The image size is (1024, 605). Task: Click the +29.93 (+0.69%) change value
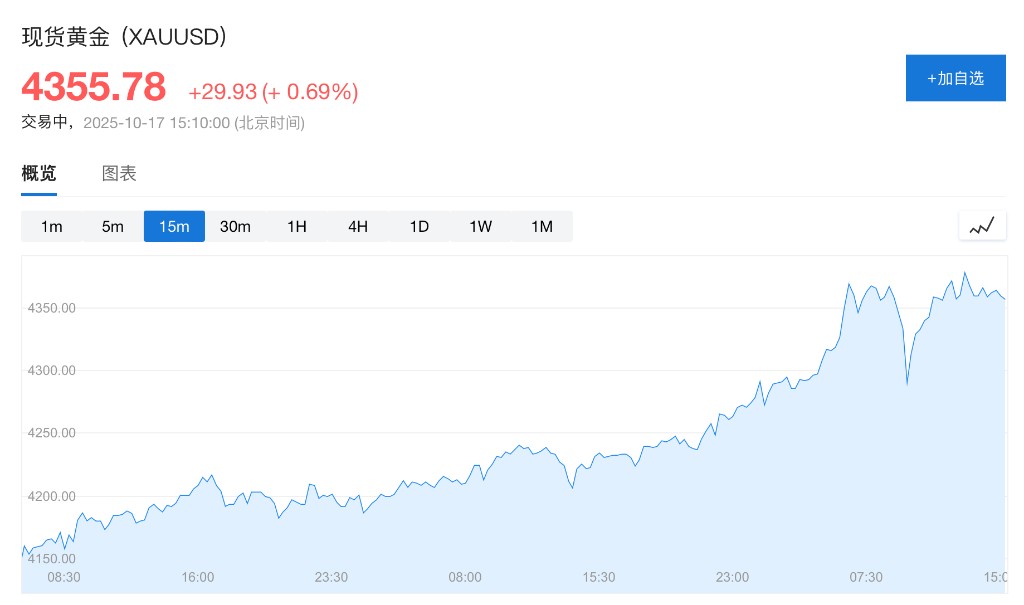[x=273, y=92]
